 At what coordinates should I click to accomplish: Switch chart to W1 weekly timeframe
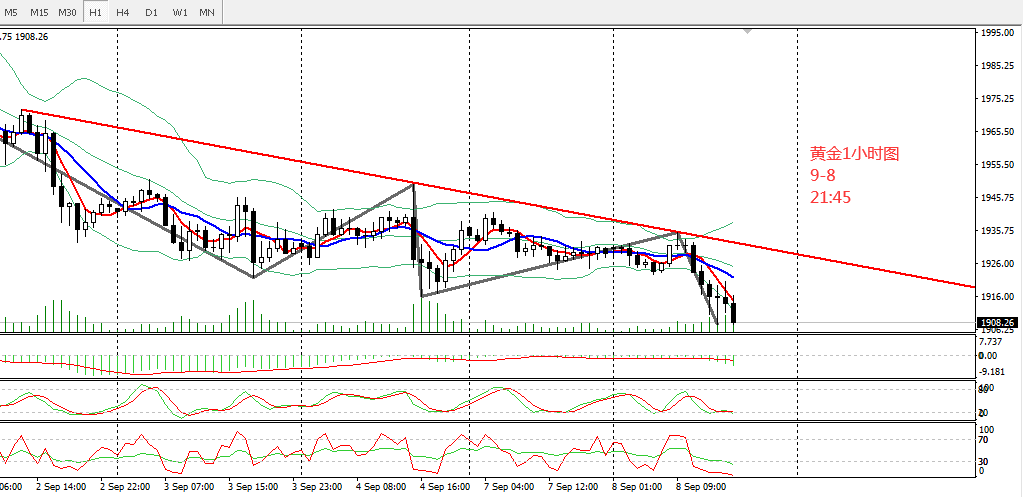[180, 12]
